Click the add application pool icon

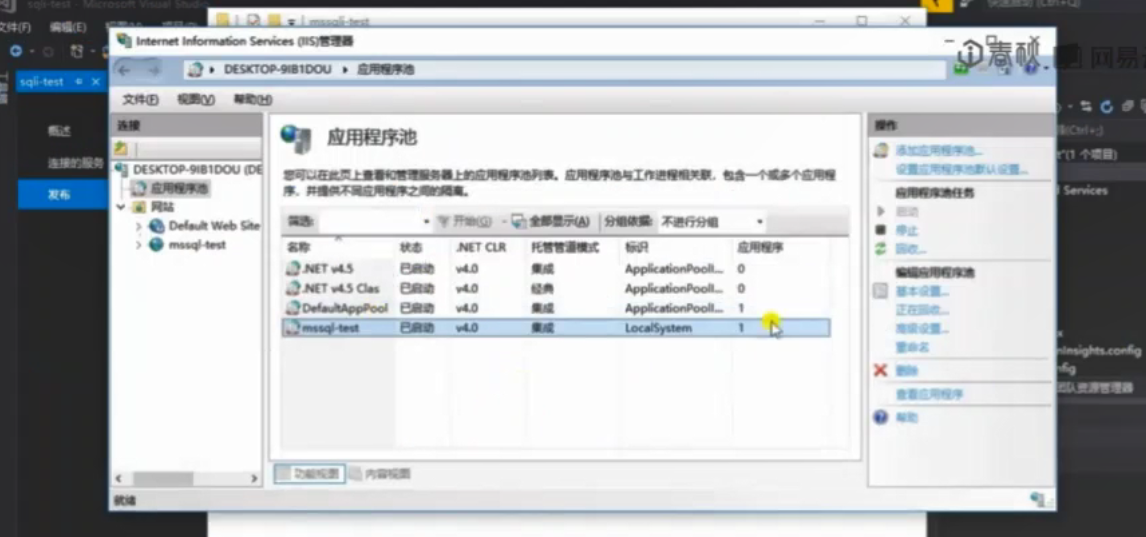pos(881,151)
